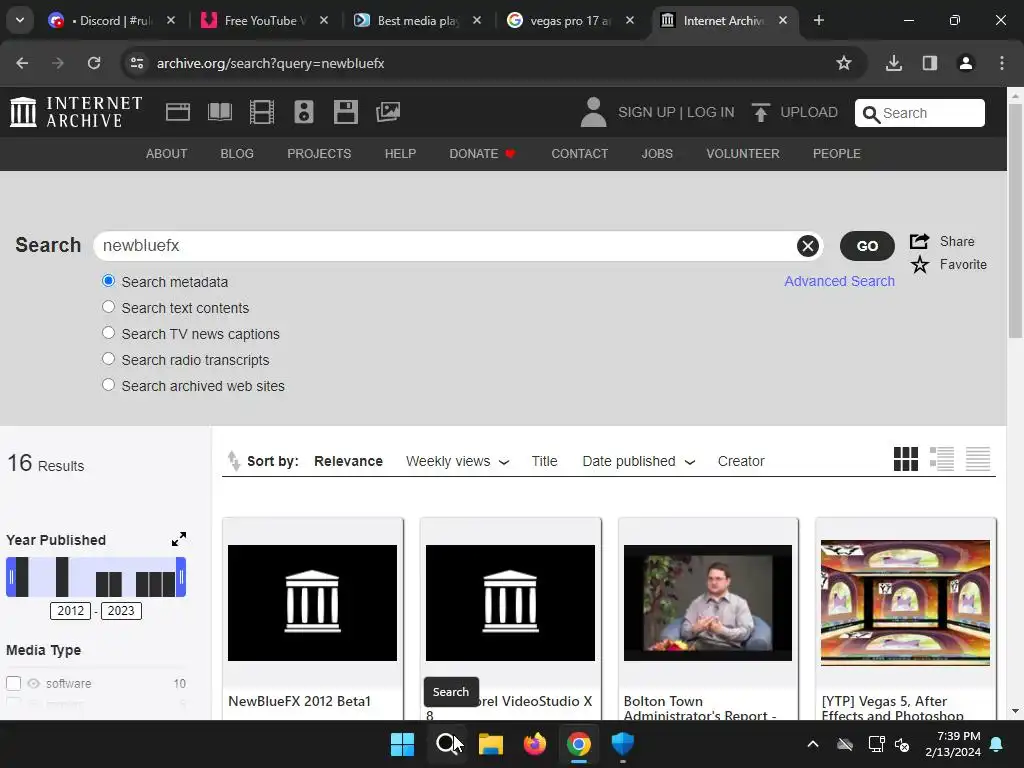
Task: Select Search archived web sites option
Action: click(x=108, y=385)
